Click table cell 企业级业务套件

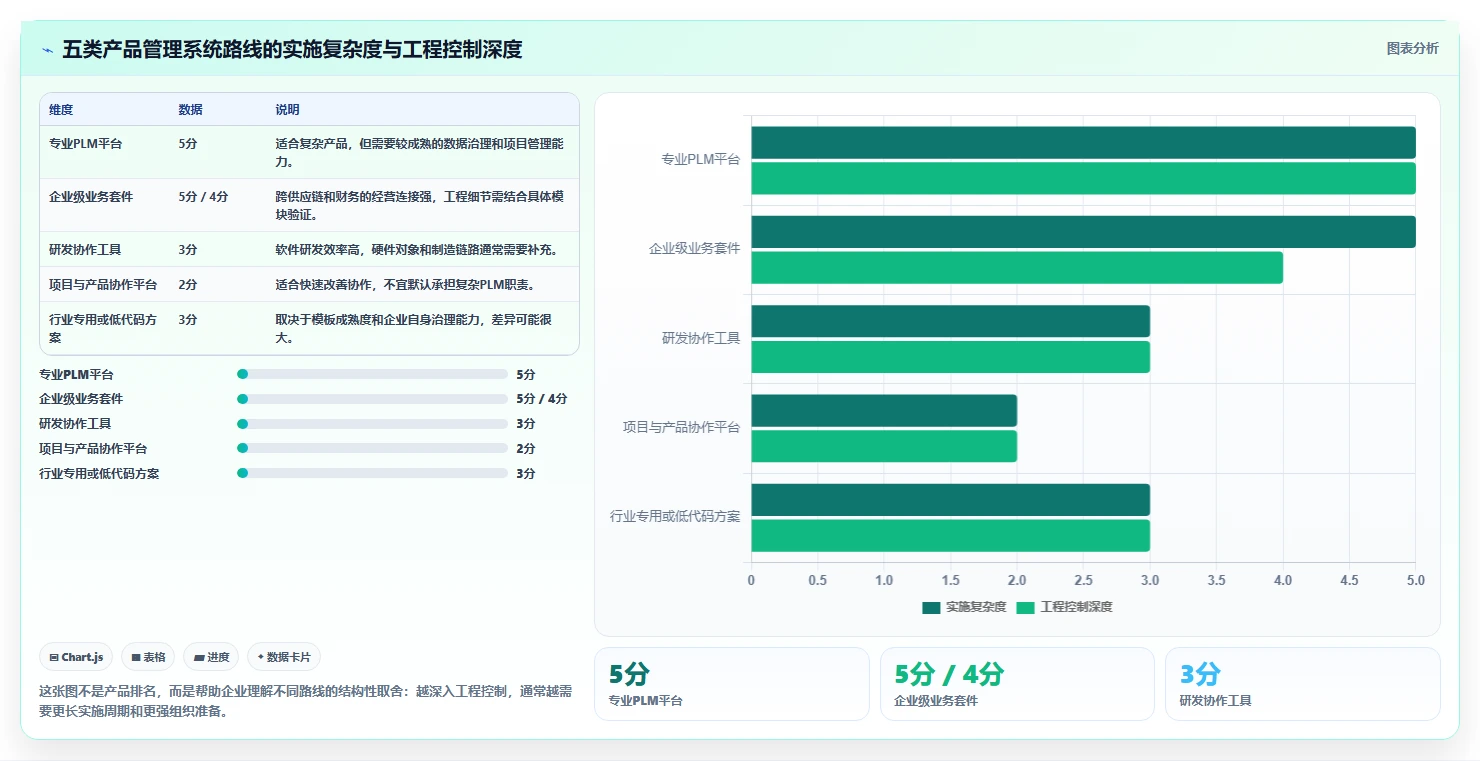pyautogui.click(x=91, y=197)
